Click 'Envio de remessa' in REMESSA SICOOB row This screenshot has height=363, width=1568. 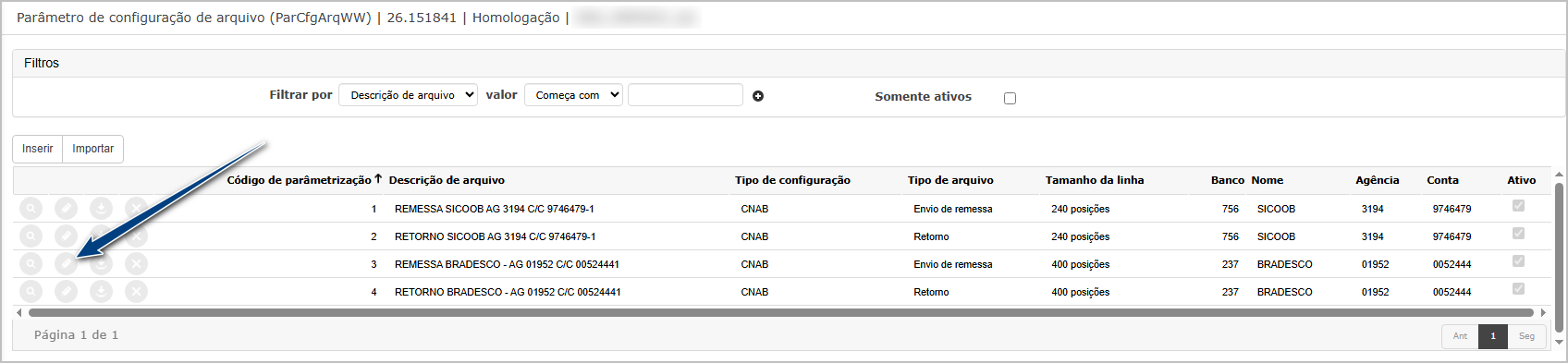point(953,209)
